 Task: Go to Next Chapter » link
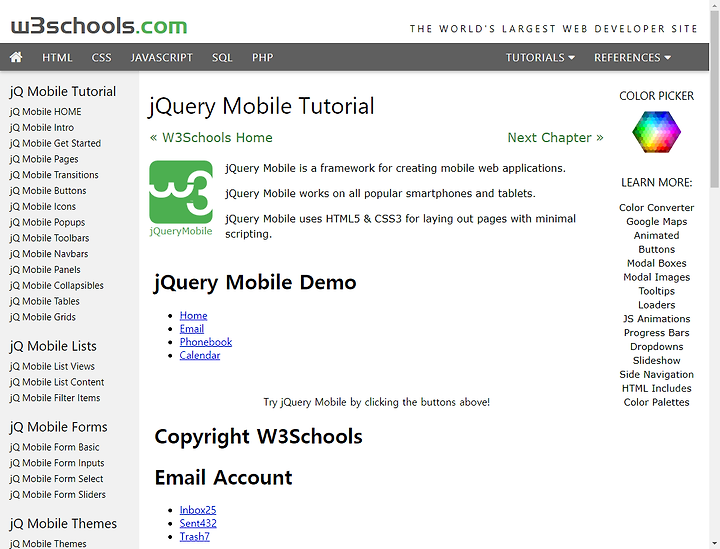(555, 138)
